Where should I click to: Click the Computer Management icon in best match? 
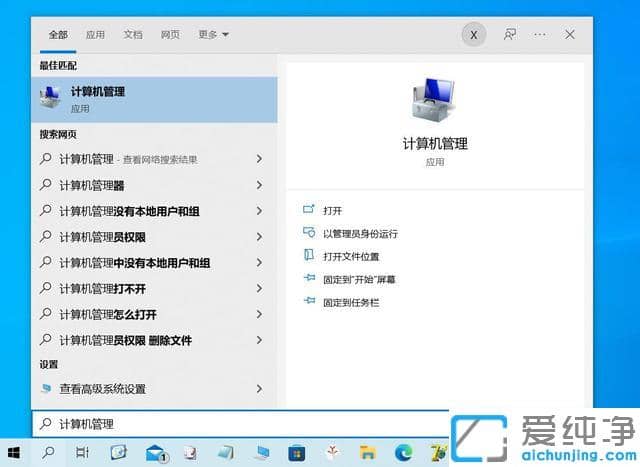[x=50, y=98]
